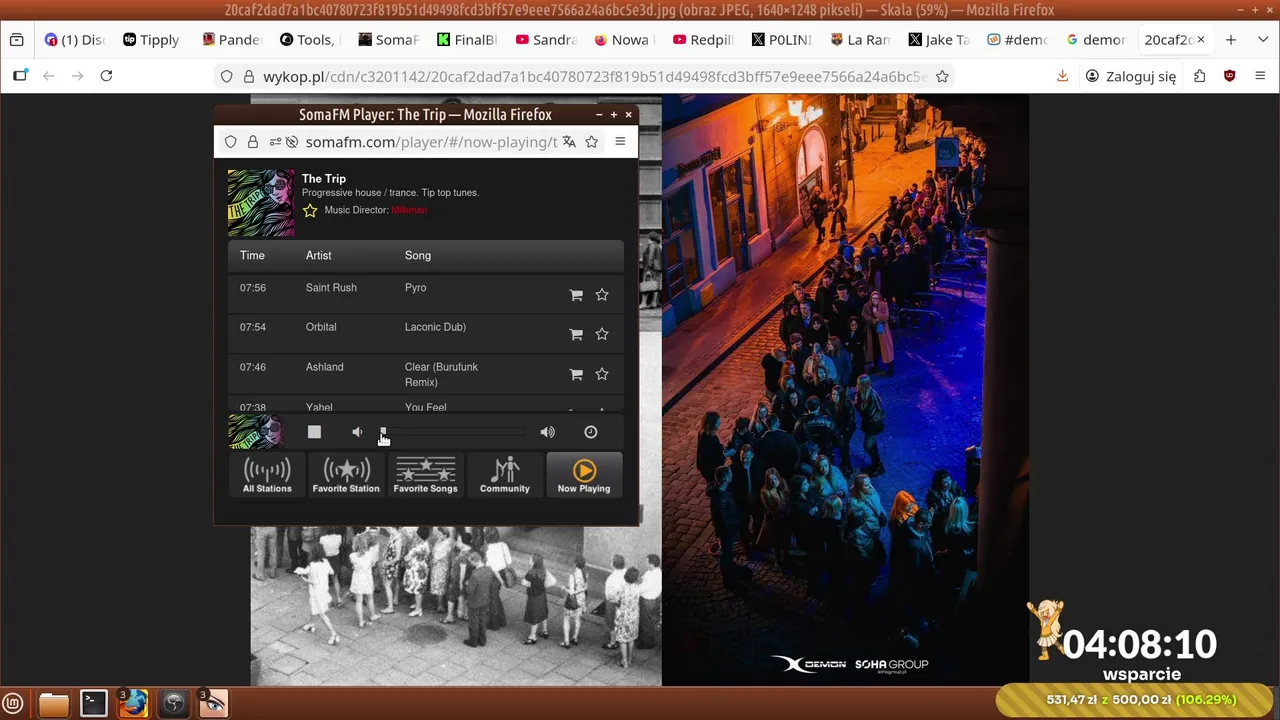Open OBS Studio from taskbar
This screenshot has height=720, width=1280.
coord(174,704)
